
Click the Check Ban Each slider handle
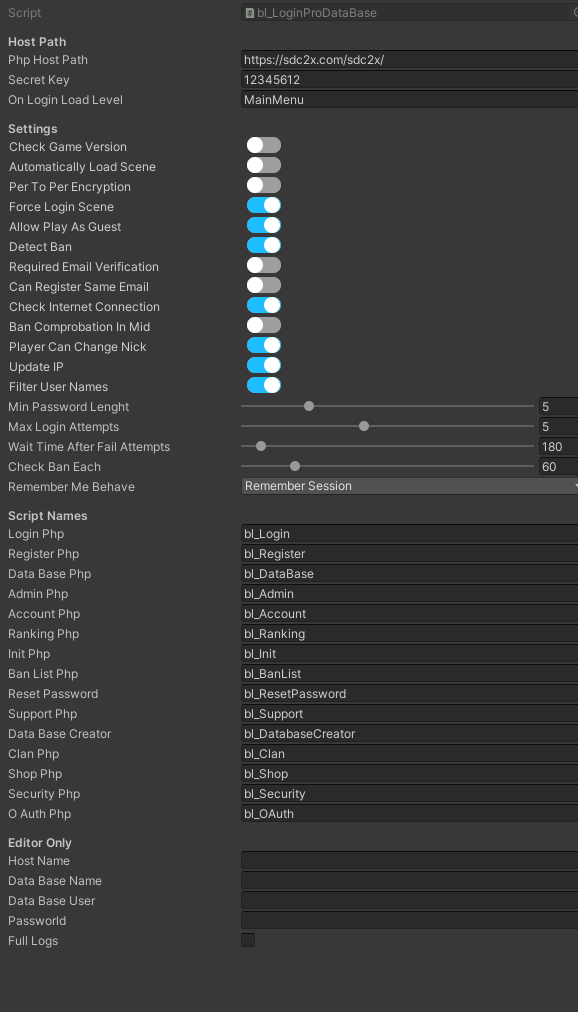[295, 466]
